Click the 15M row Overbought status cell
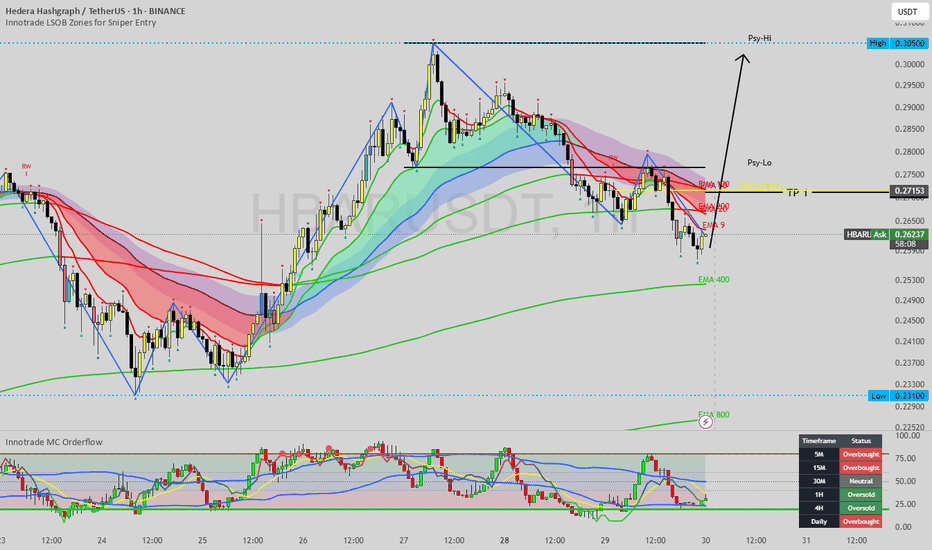The width and height of the screenshot is (932, 550). (861, 468)
